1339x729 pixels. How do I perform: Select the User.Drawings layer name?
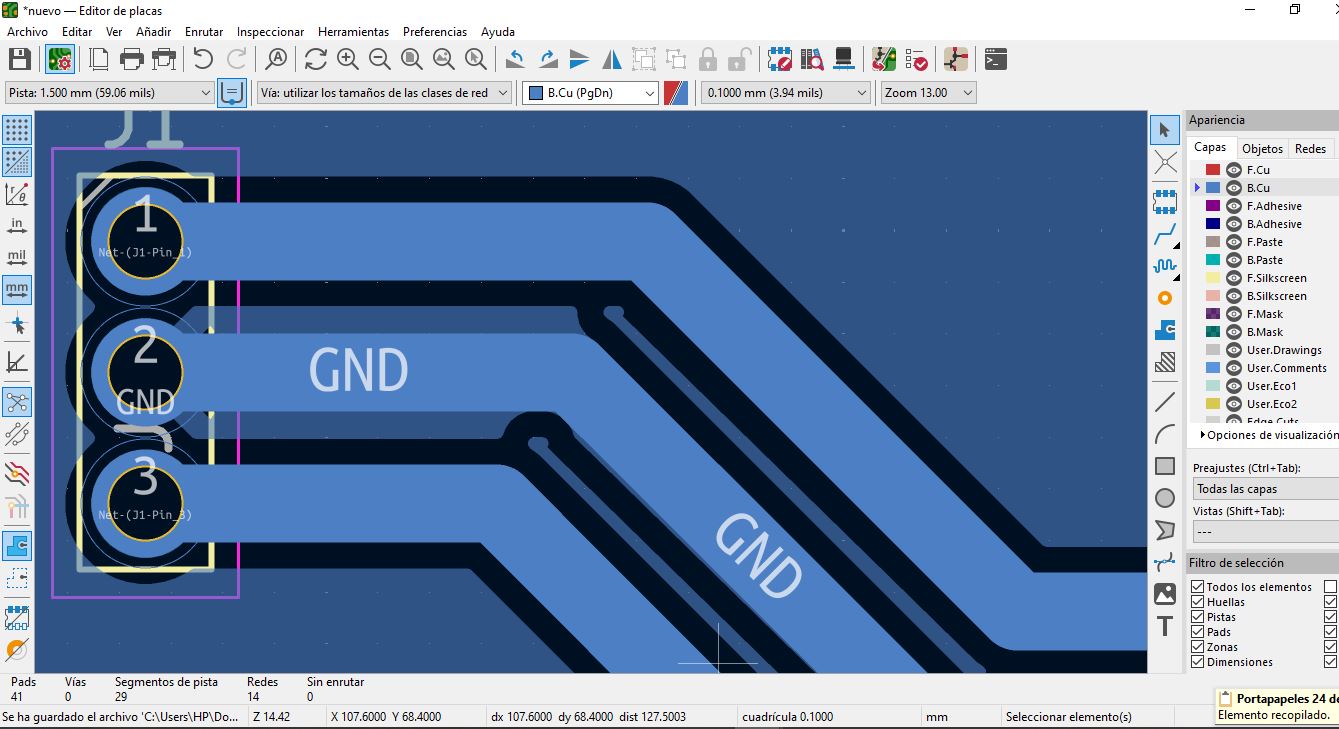1284,350
